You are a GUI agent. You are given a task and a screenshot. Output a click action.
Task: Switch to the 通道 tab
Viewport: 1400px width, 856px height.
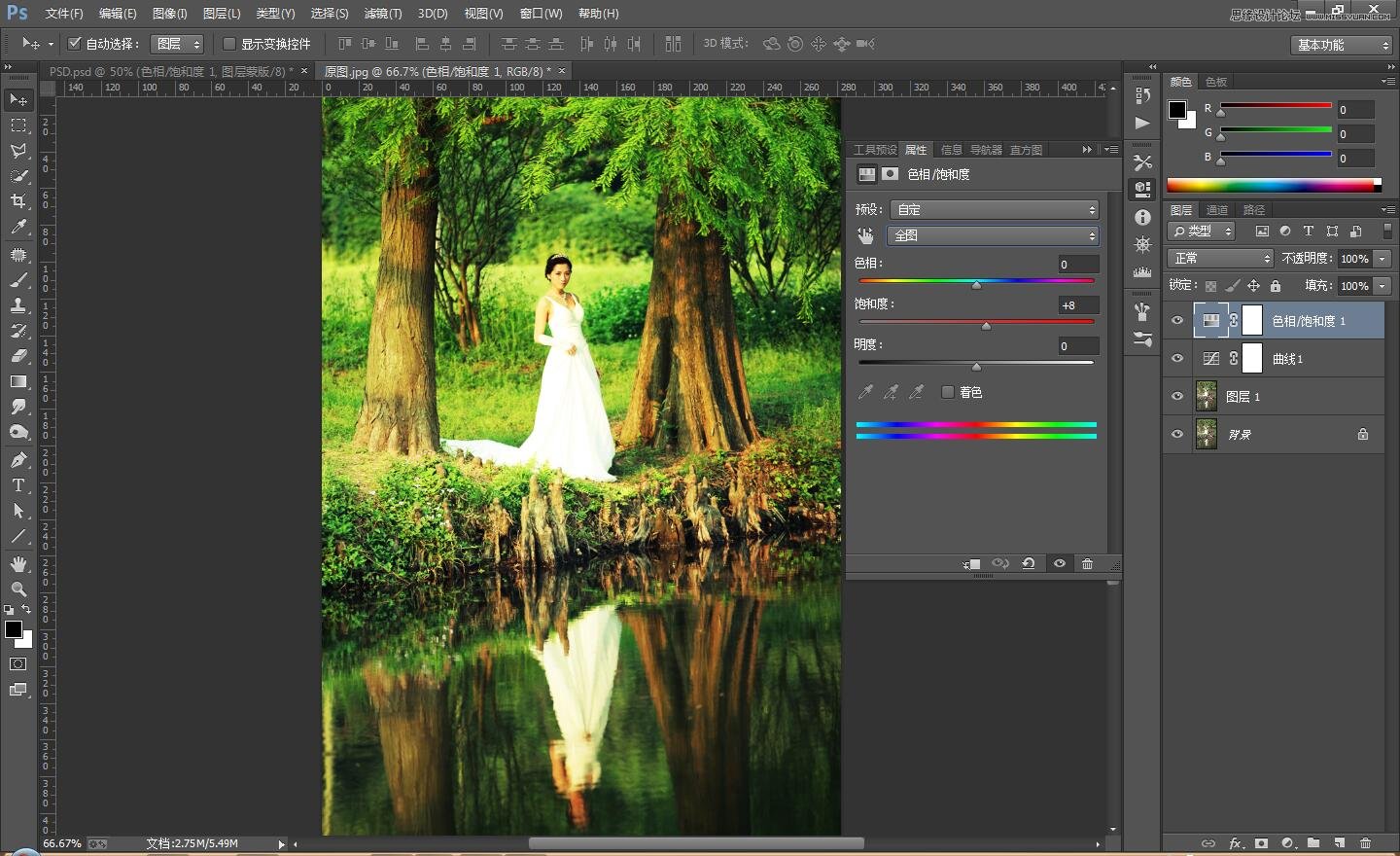click(1217, 210)
